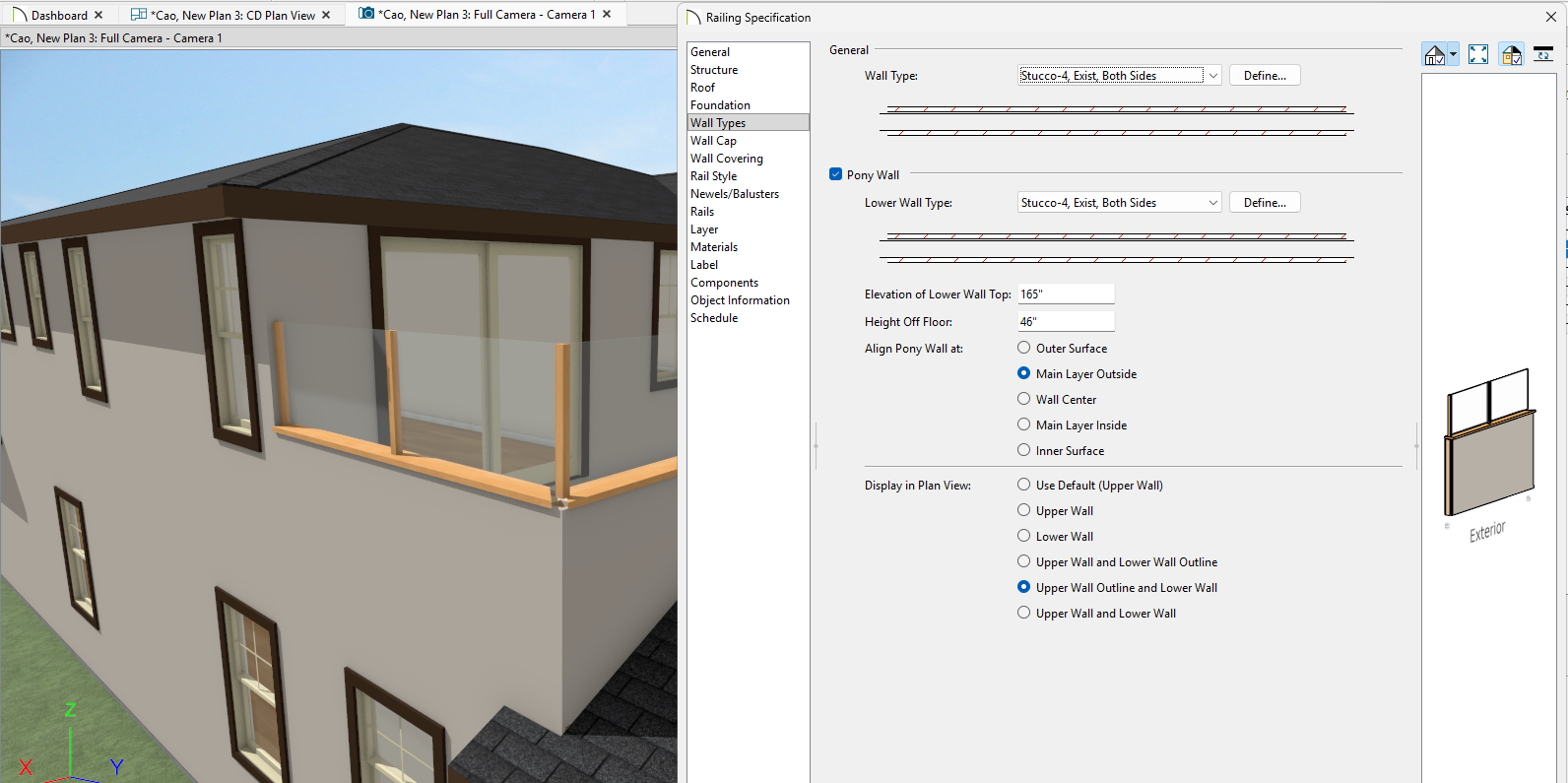Expand the Wall Type dropdown

[1213, 76]
